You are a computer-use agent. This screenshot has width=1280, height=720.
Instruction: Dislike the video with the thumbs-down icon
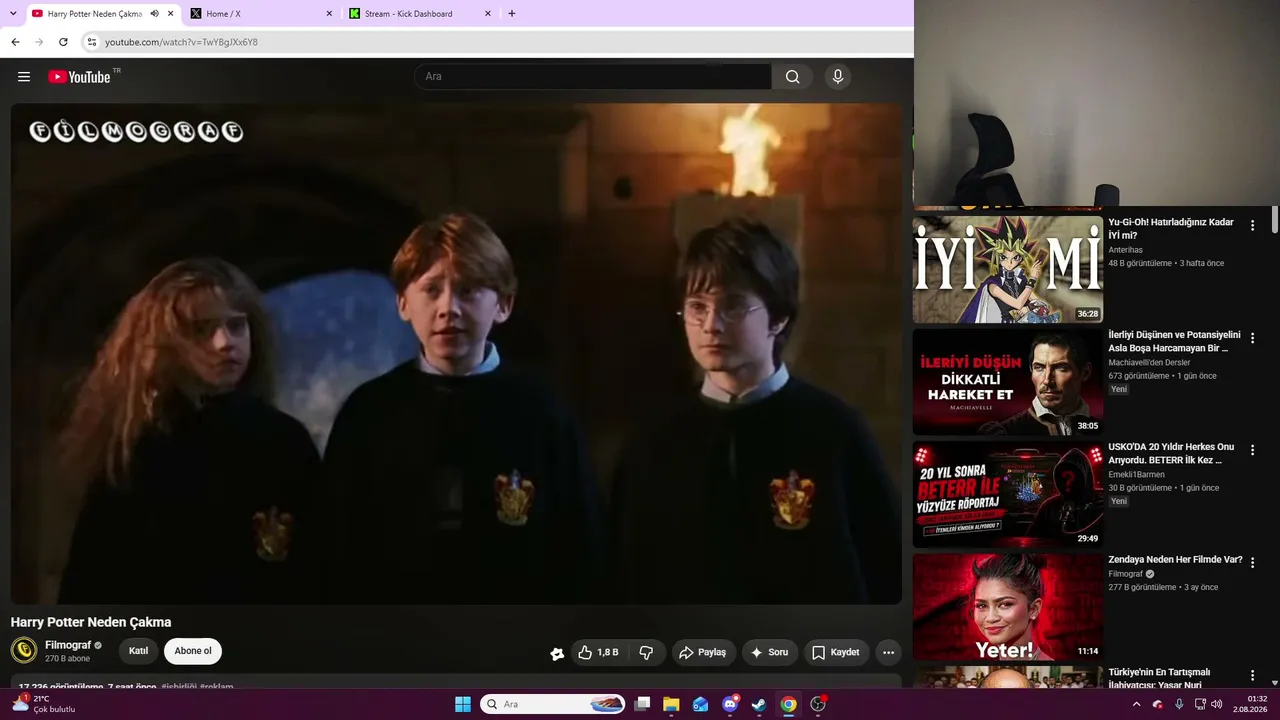pyautogui.click(x=646, y=652)
